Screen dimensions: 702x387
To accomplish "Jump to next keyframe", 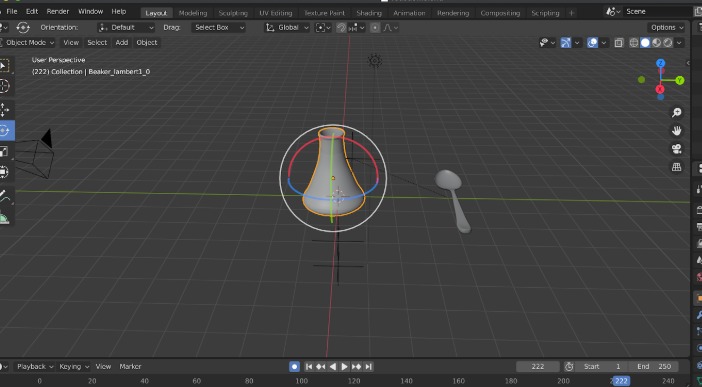I will pos(356,366).
